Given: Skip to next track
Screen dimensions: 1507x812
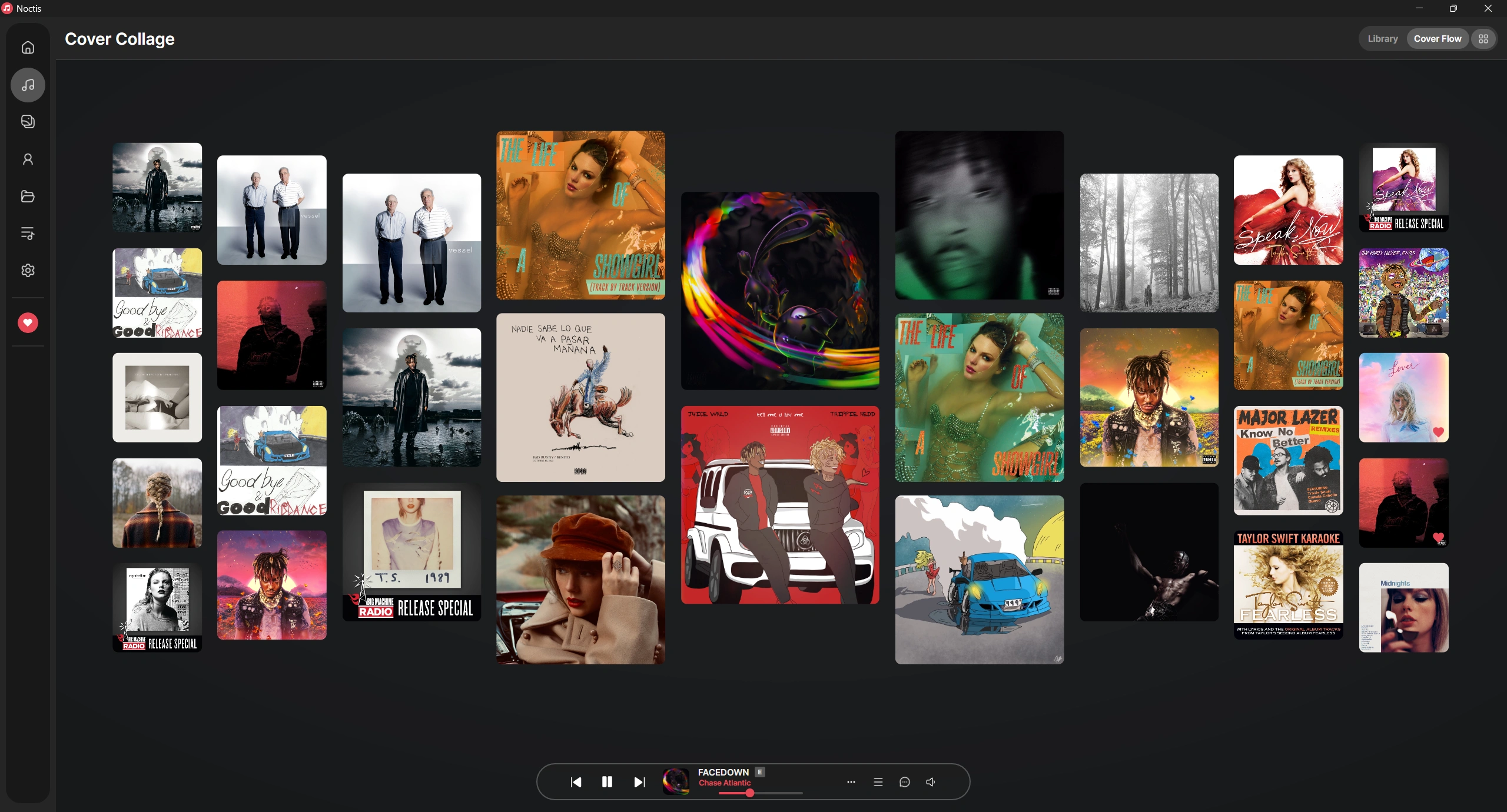Looking at the screenshot, I should 639,782.
